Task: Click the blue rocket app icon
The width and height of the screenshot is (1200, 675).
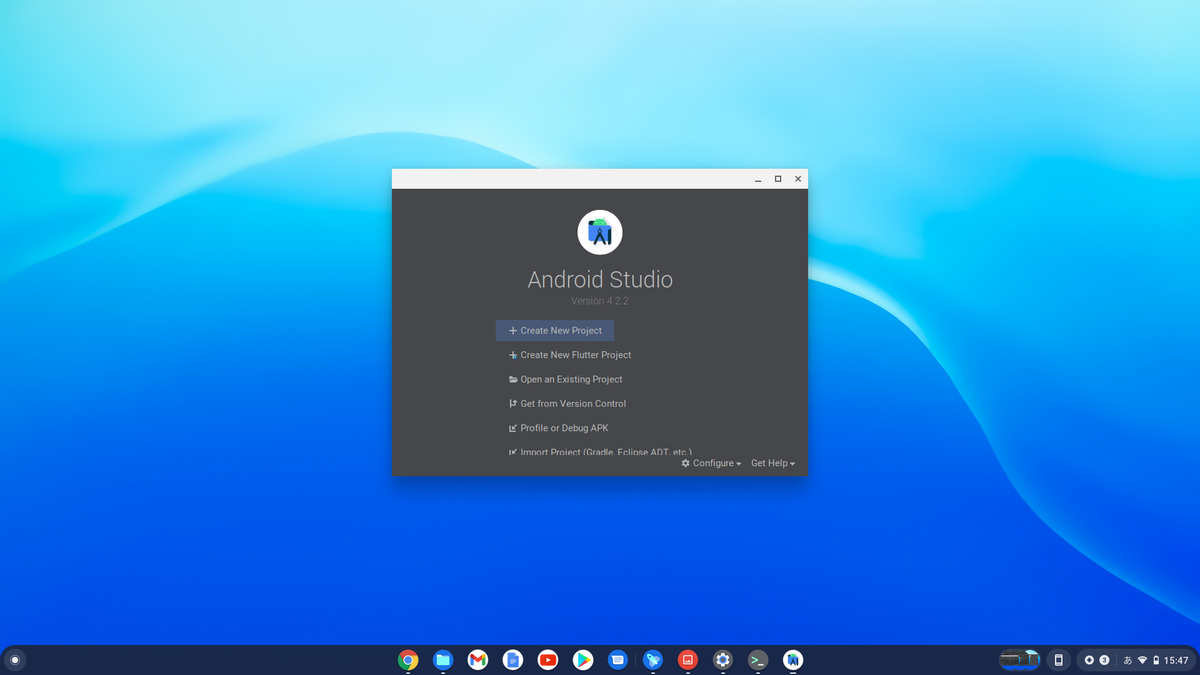Action: coord(653,660)
